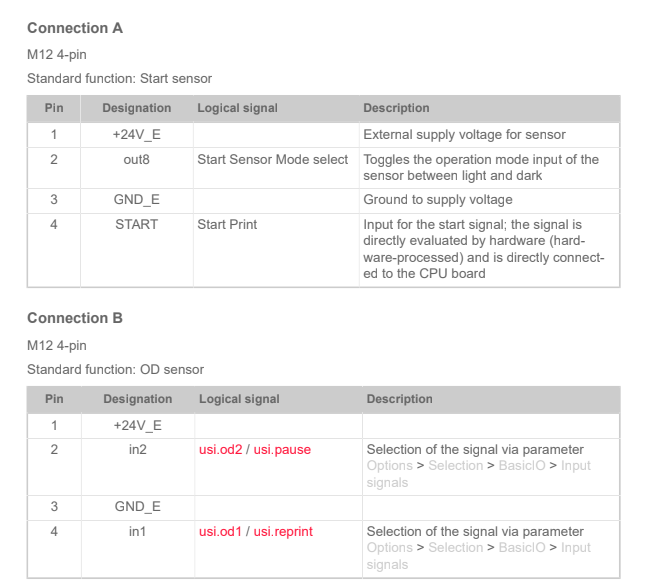Click the usi.od1 link
This screenshot has width=646, height=588.
point(221,531)
